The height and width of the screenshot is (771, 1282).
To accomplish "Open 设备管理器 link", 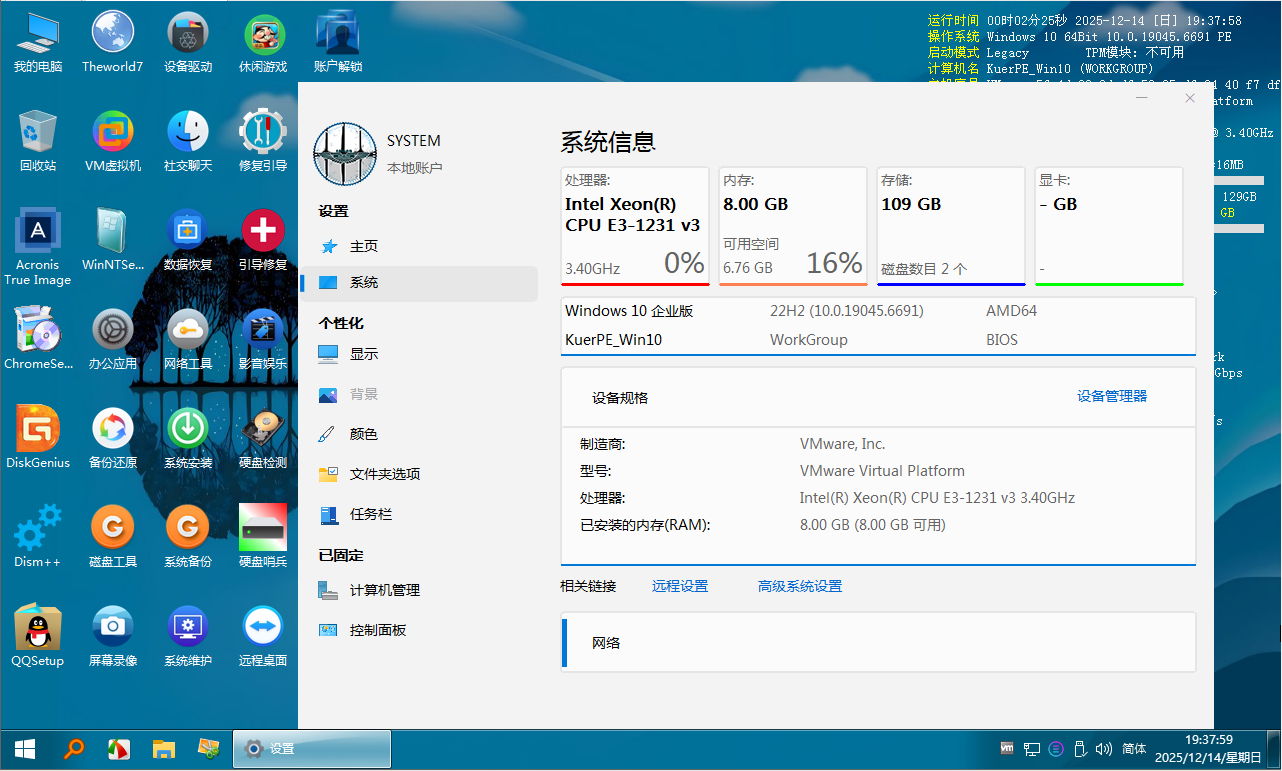I will pyautogui.click(x=1111, y=396).
